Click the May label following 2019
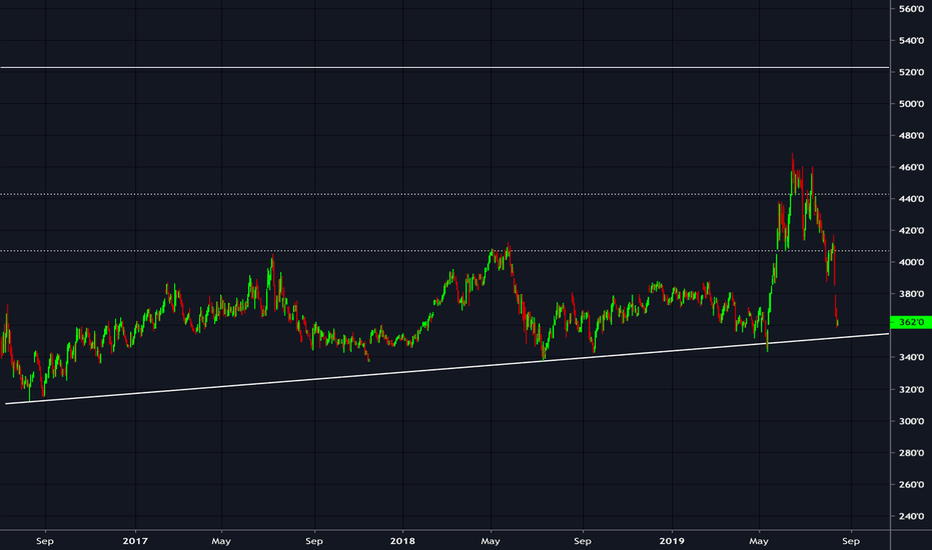 point(759,541)
